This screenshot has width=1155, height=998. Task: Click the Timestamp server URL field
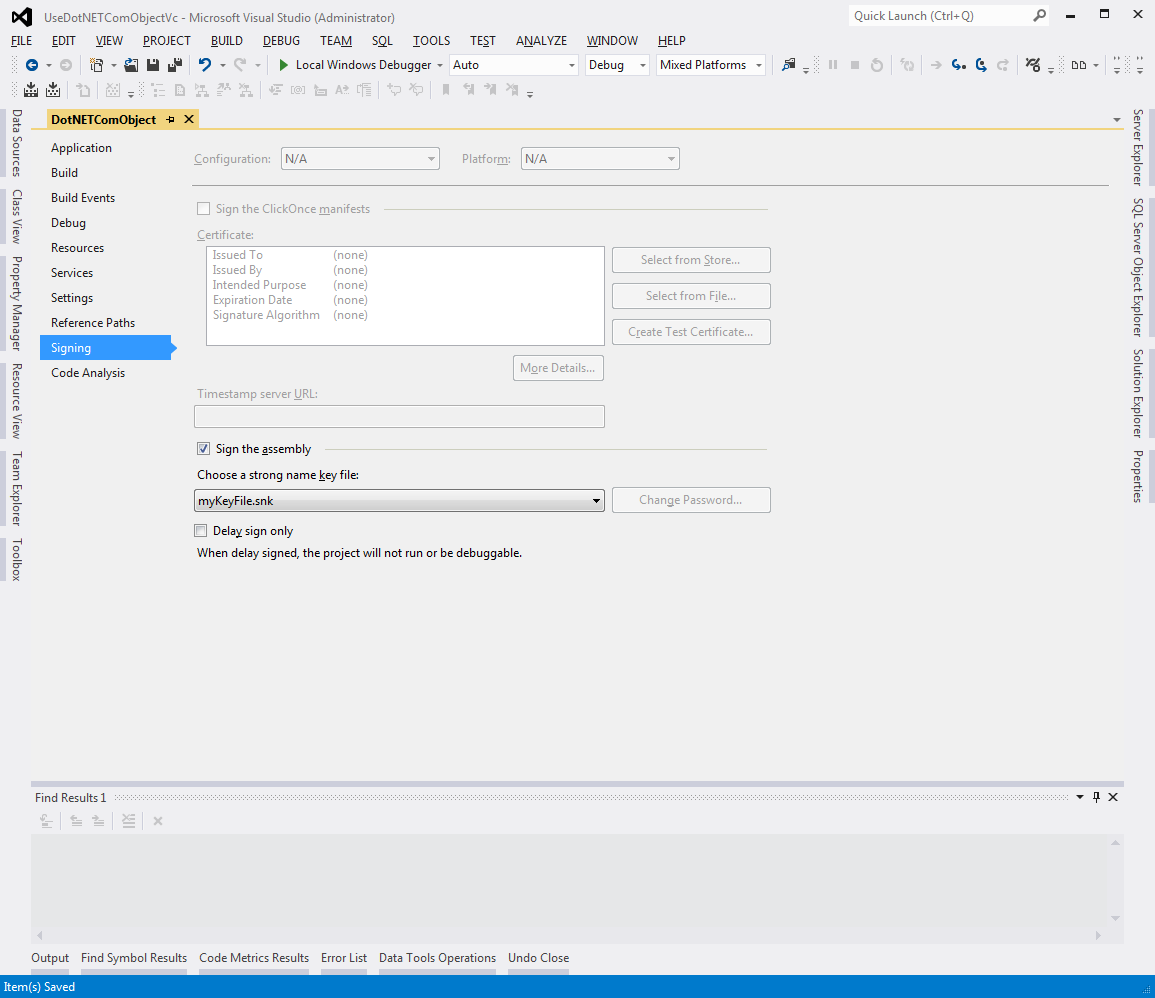click(x=399, y=417)
